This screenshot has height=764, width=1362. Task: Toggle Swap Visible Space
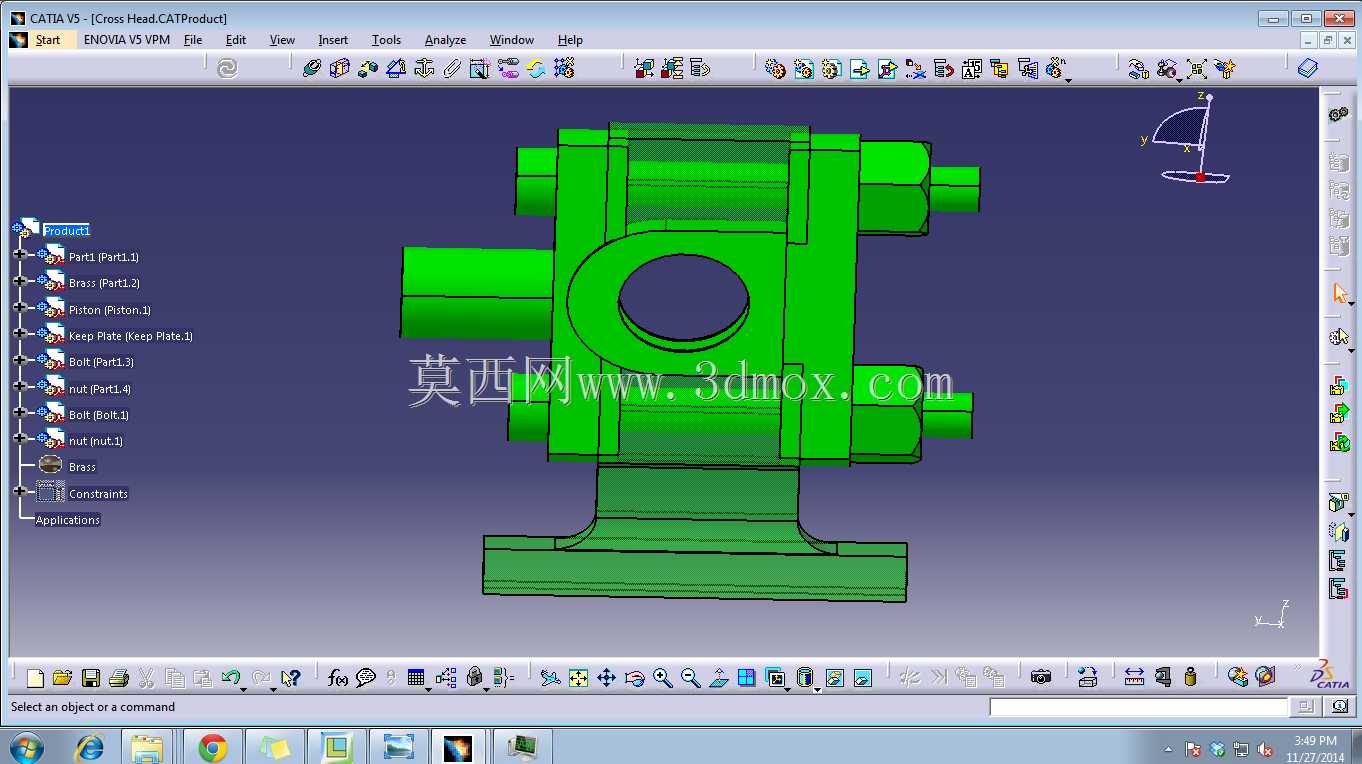coord(862,677)
